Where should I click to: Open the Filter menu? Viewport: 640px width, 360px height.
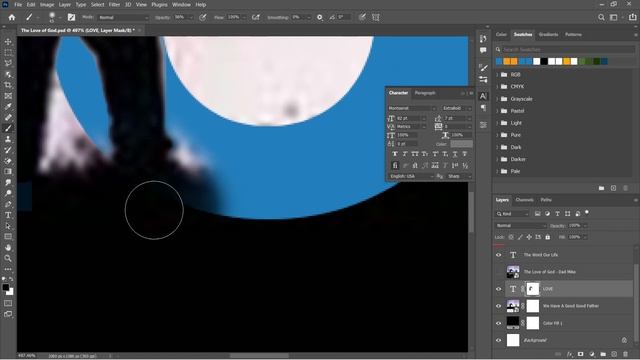click(114, 4)
